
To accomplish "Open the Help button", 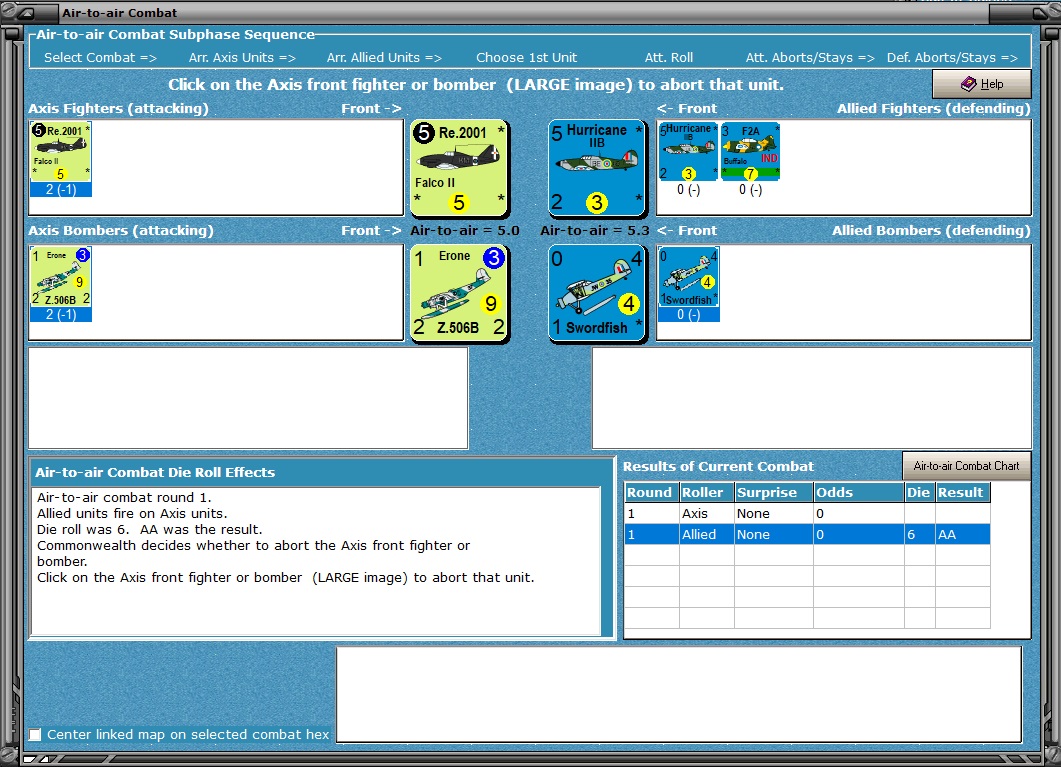I will point(982,84).
